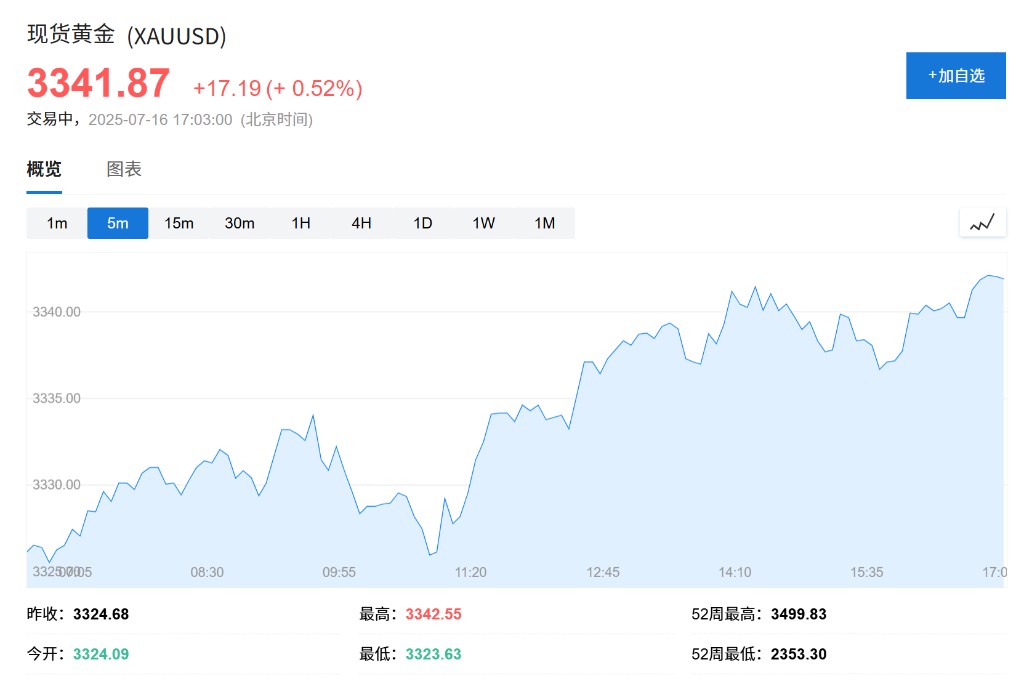Select the 5m timeframe
1024x693 pixels.
point(118,223)
